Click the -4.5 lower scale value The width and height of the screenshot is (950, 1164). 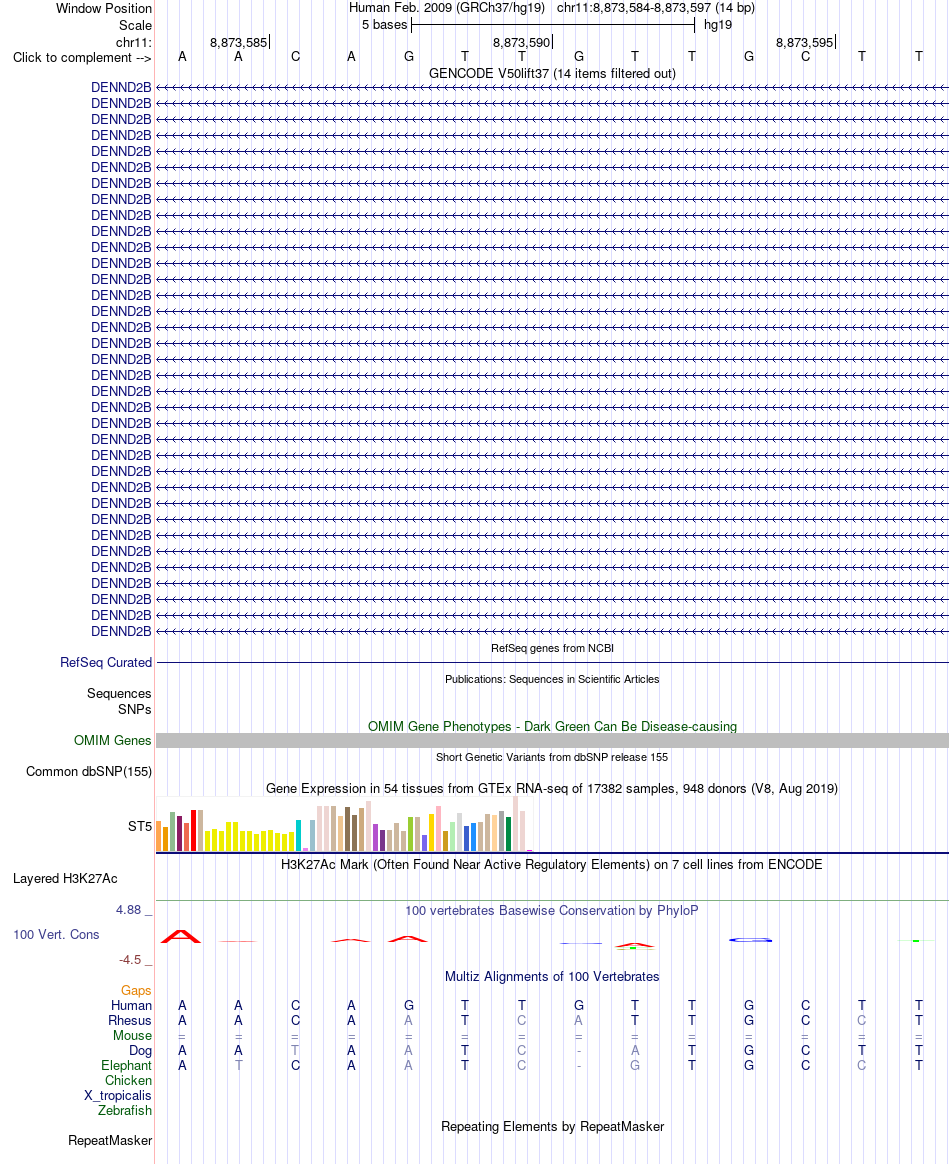pos(130,960)
